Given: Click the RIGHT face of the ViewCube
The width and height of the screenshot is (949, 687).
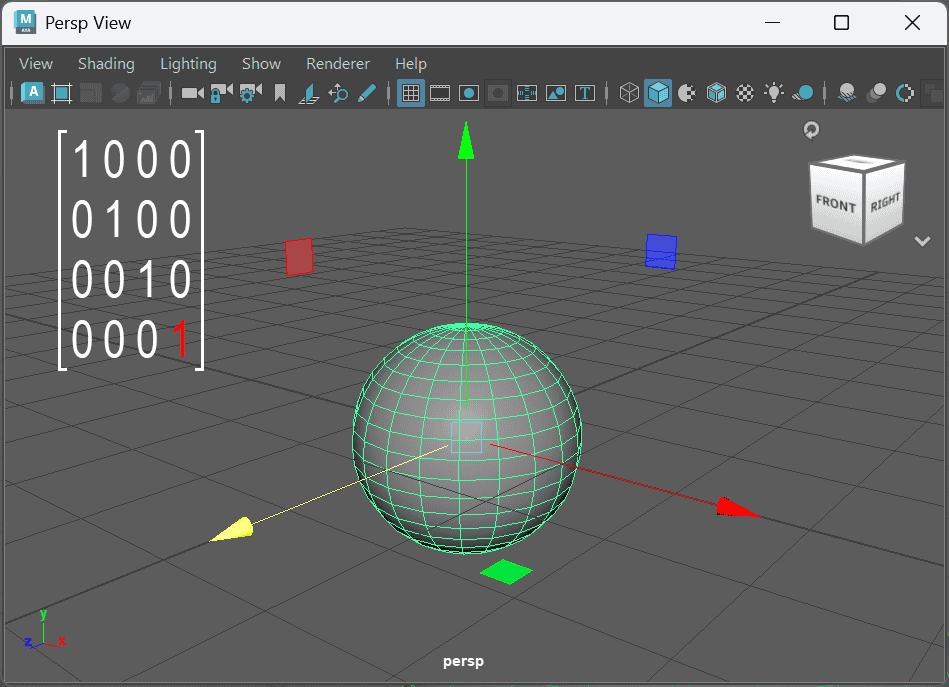Looking at the screenshot, I should click(885, 203).
